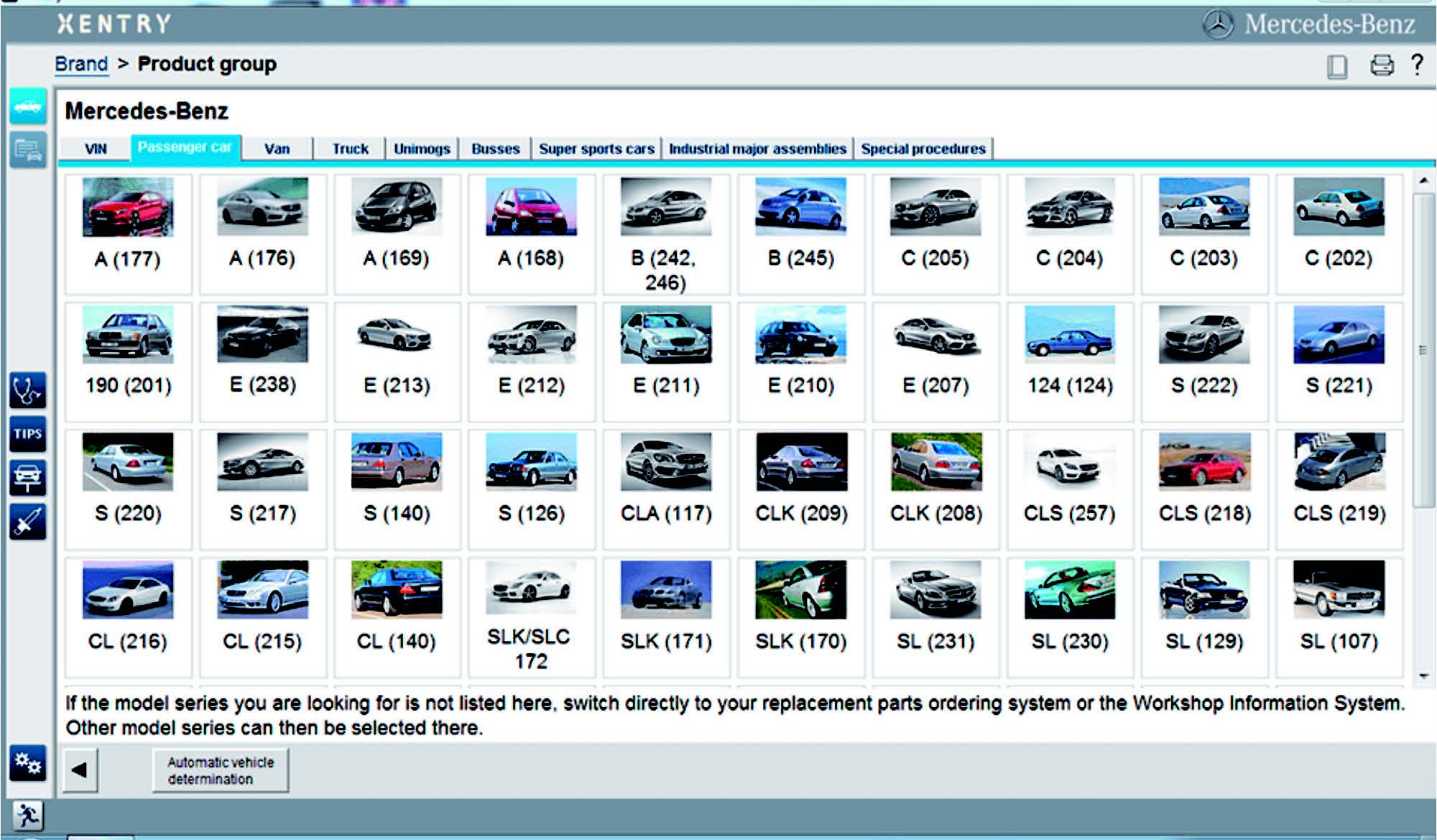
Task: Click the print icon in header
Action: click(x=1382, y=65)
